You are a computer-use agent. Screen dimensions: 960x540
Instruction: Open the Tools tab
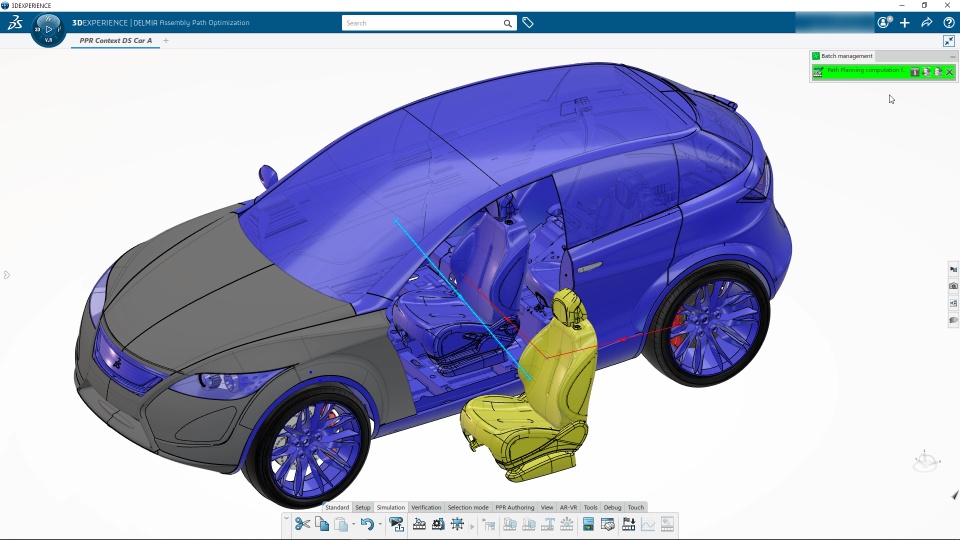pyautogui.click(x=590, y=508)
